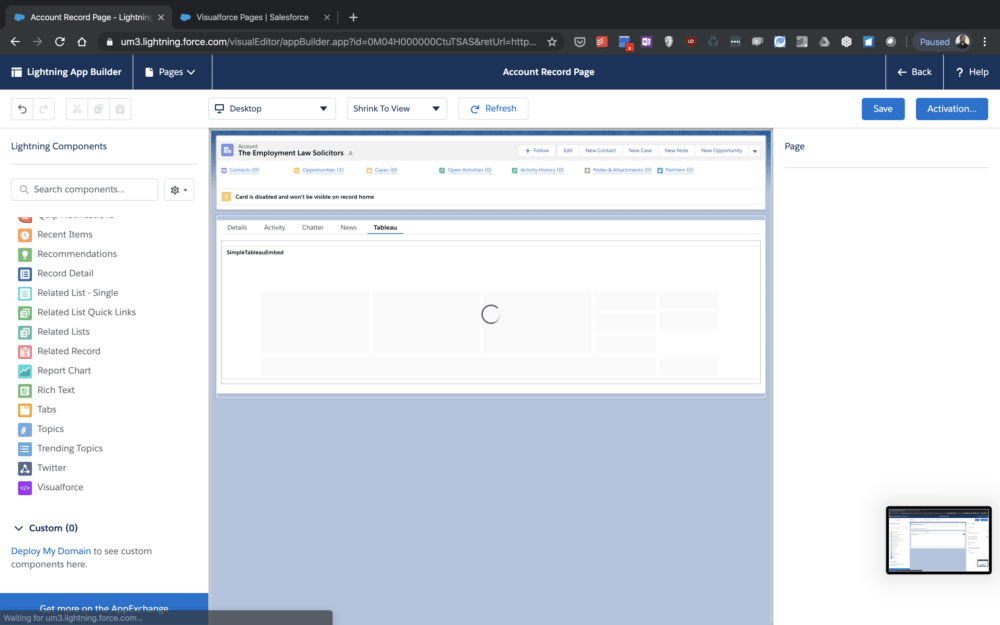The image size is (1000, 625).
Task: Click the Save button
Action: click(x=882, y=109)
